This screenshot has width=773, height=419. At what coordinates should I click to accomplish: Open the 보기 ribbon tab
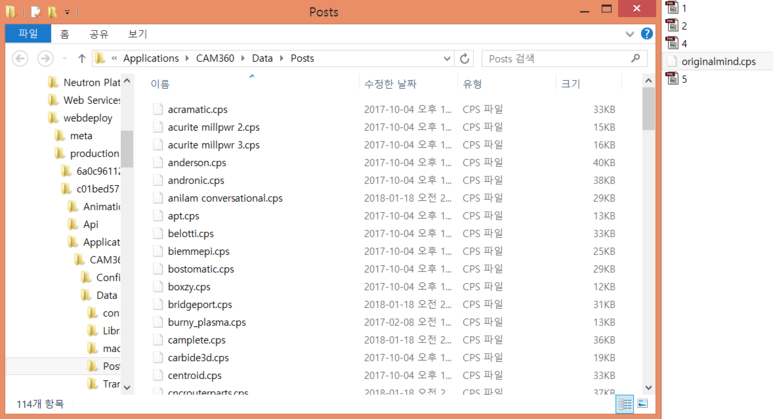pyautogui.click(x=138, y=34)
